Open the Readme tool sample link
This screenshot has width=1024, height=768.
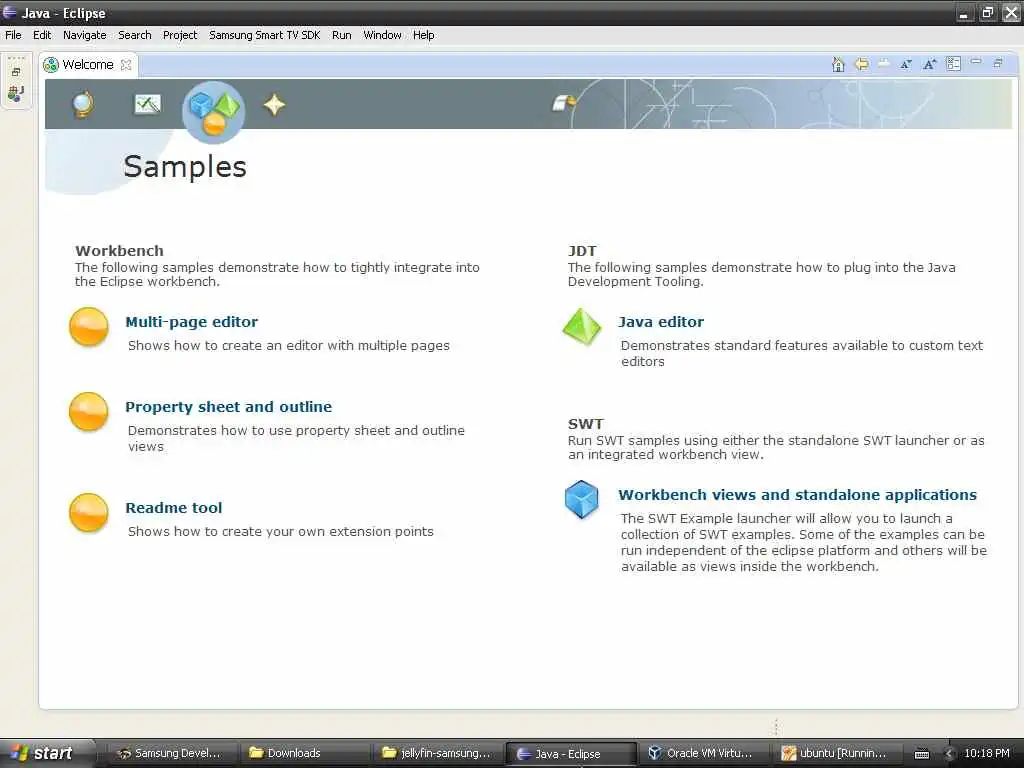(174, 507)
